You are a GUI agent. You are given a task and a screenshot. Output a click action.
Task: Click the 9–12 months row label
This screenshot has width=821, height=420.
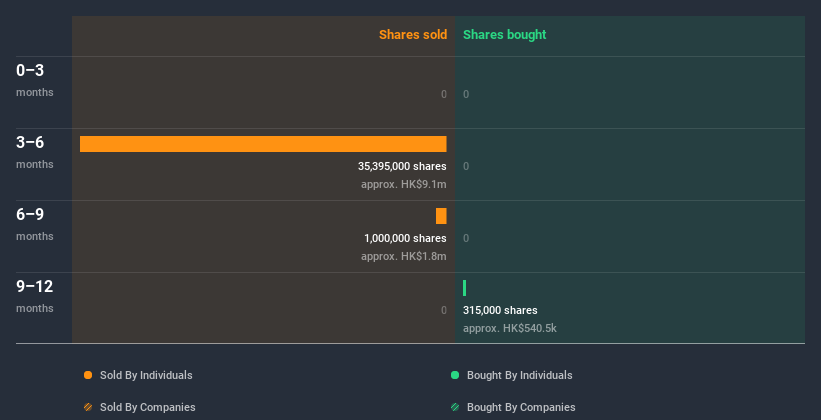click(35, 296)
